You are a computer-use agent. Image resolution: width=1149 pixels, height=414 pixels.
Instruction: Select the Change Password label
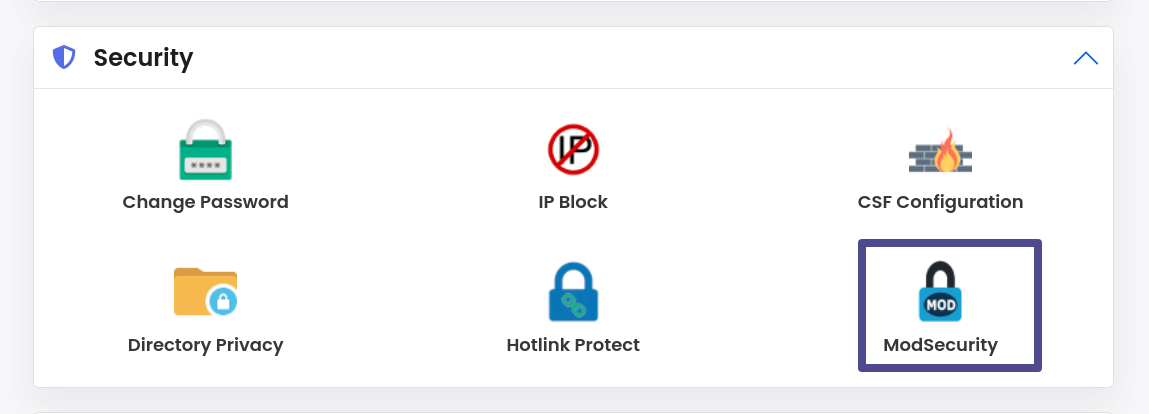206,202
